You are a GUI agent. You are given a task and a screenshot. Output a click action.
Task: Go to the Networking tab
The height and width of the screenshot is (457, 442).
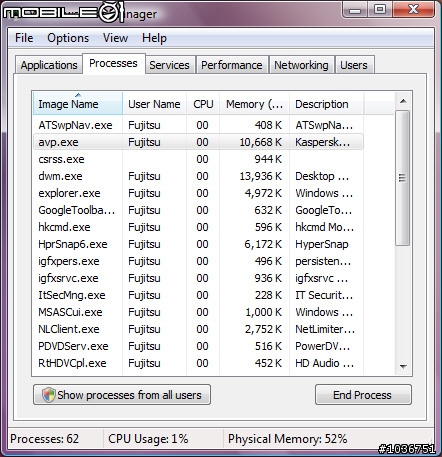(301, 65)
